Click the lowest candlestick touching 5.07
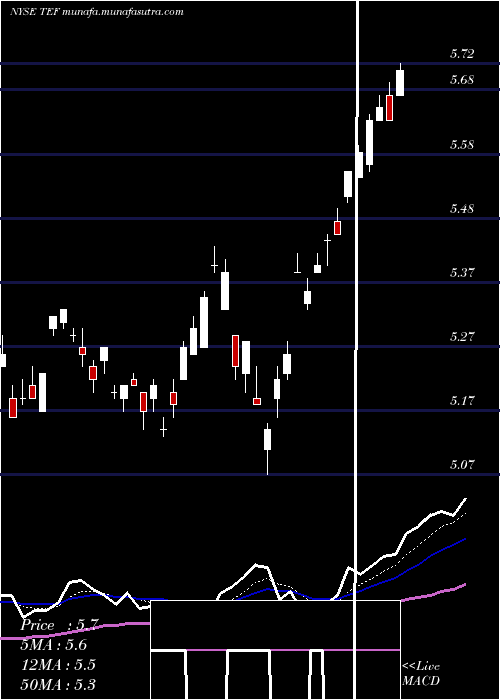Image resolution: width=500 pixels, height=700 pixels. [267, 449]
